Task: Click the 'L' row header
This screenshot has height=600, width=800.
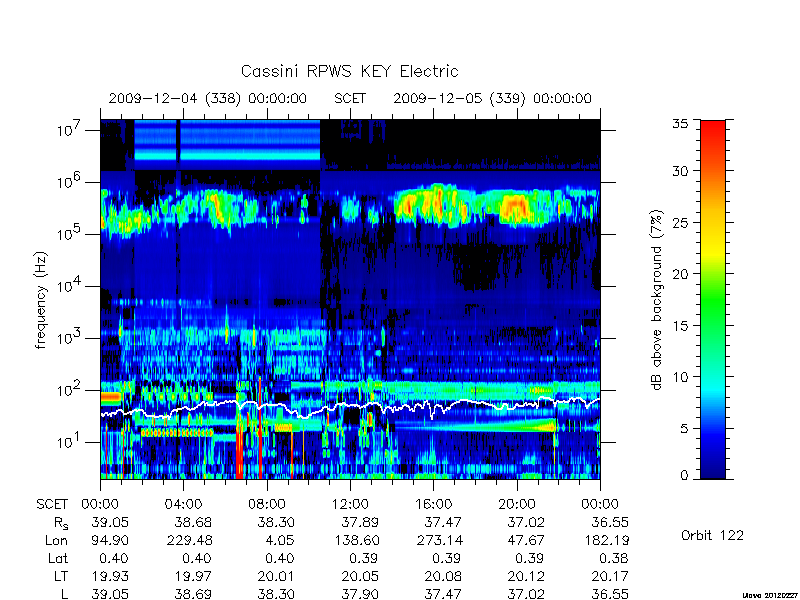Action: [64, 594]
